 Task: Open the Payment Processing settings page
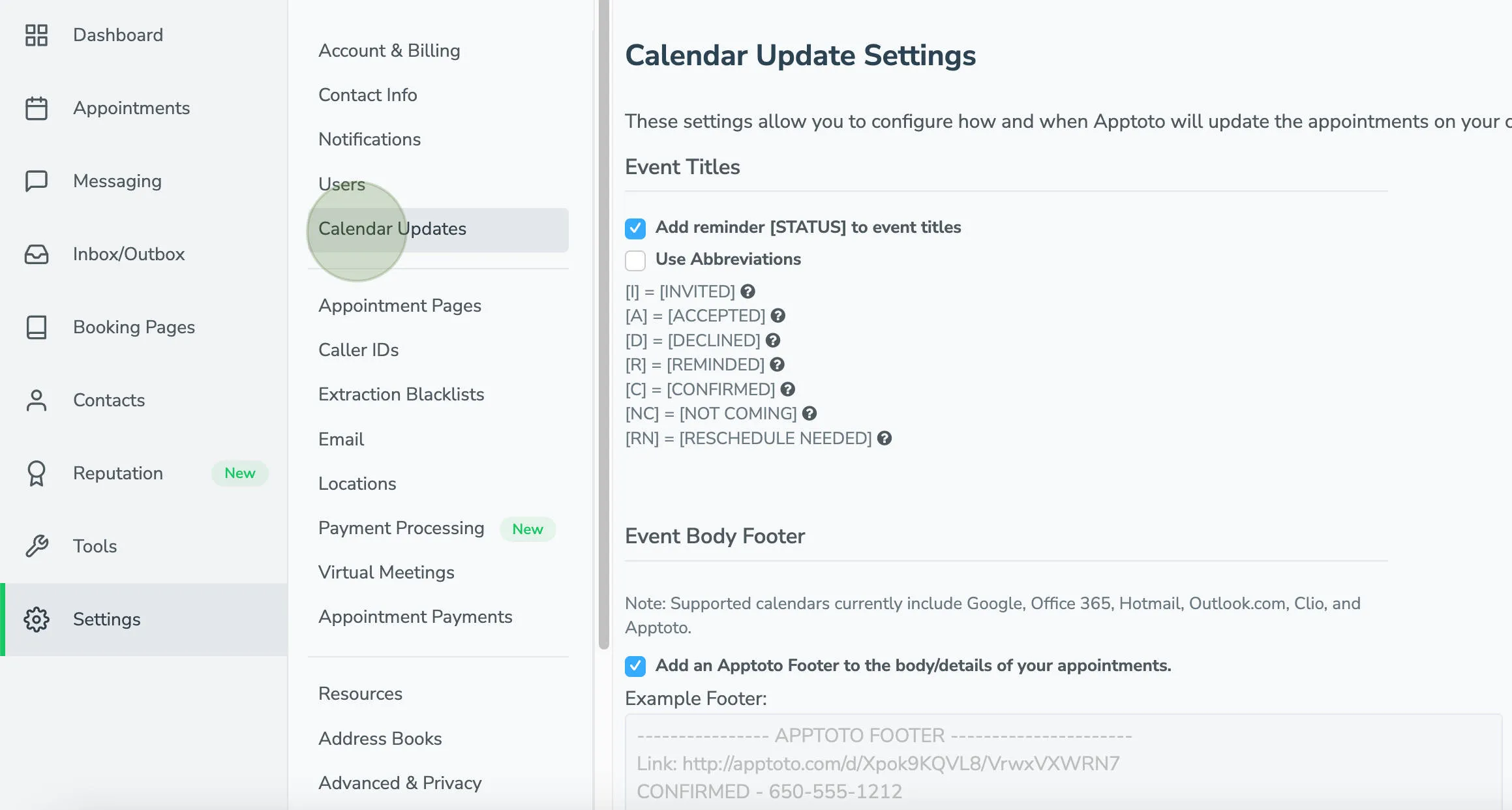(x=401, y=528)
